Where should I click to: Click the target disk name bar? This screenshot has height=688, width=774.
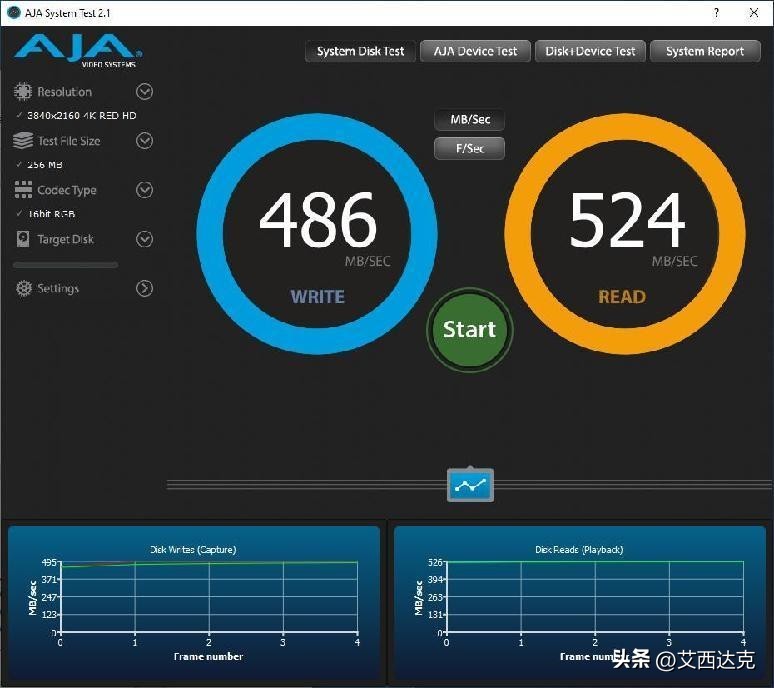(x=66, y=265)
